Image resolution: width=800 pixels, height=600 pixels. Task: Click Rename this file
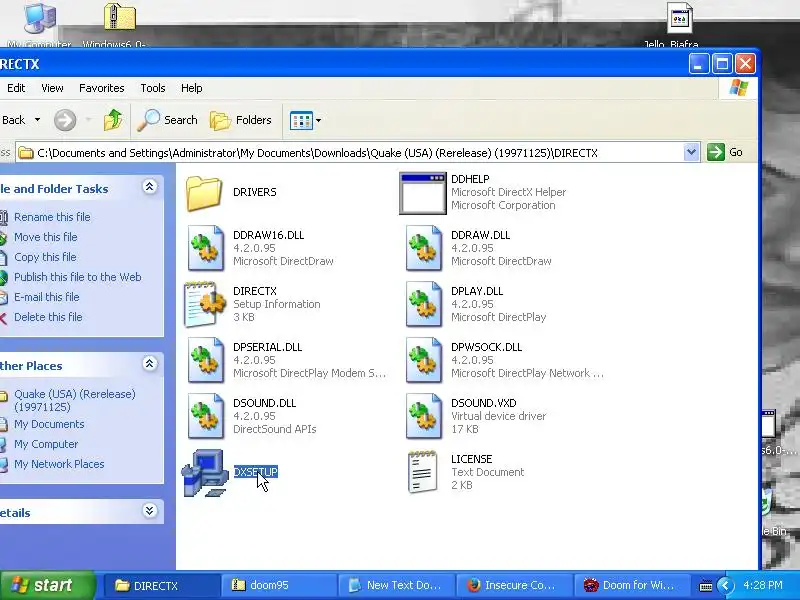click(x=52, y=217)
